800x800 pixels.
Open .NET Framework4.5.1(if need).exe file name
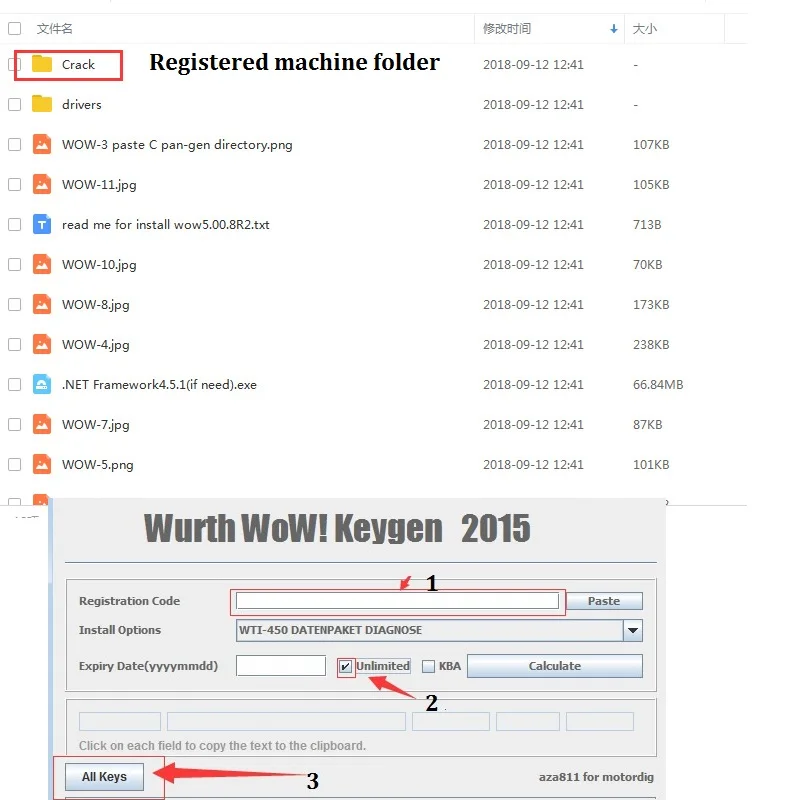(159, 385)
